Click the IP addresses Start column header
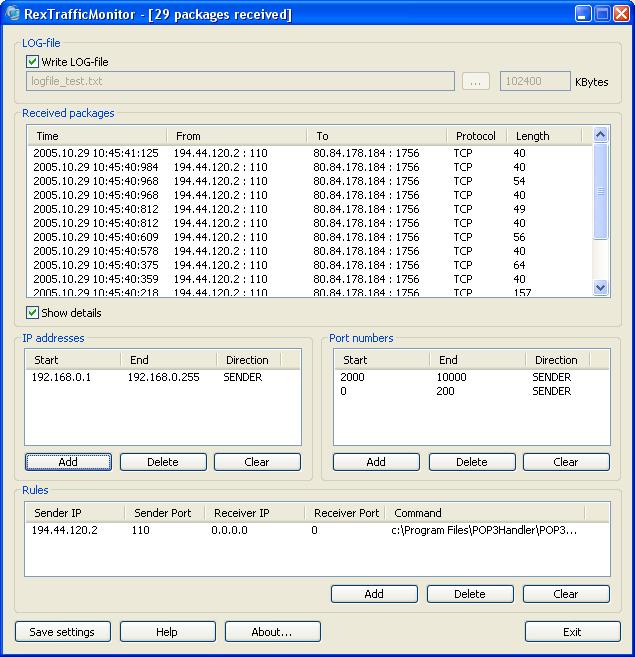The image size is (635, 657). click(x=73, y=360)
